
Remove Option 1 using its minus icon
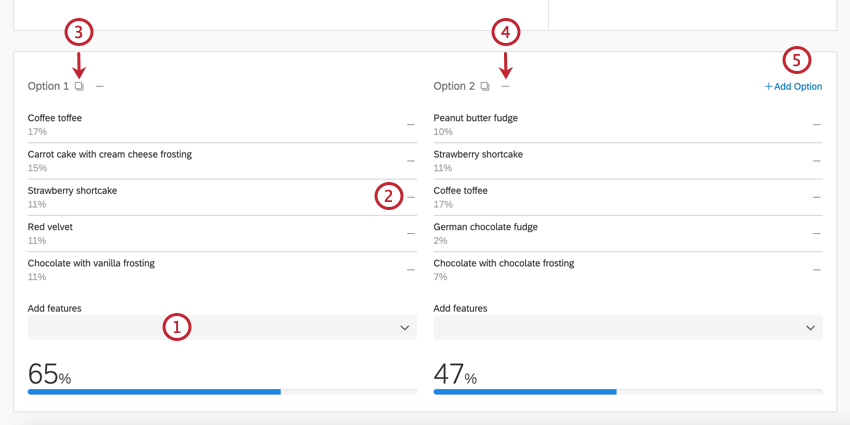click(x=100, y=87)
